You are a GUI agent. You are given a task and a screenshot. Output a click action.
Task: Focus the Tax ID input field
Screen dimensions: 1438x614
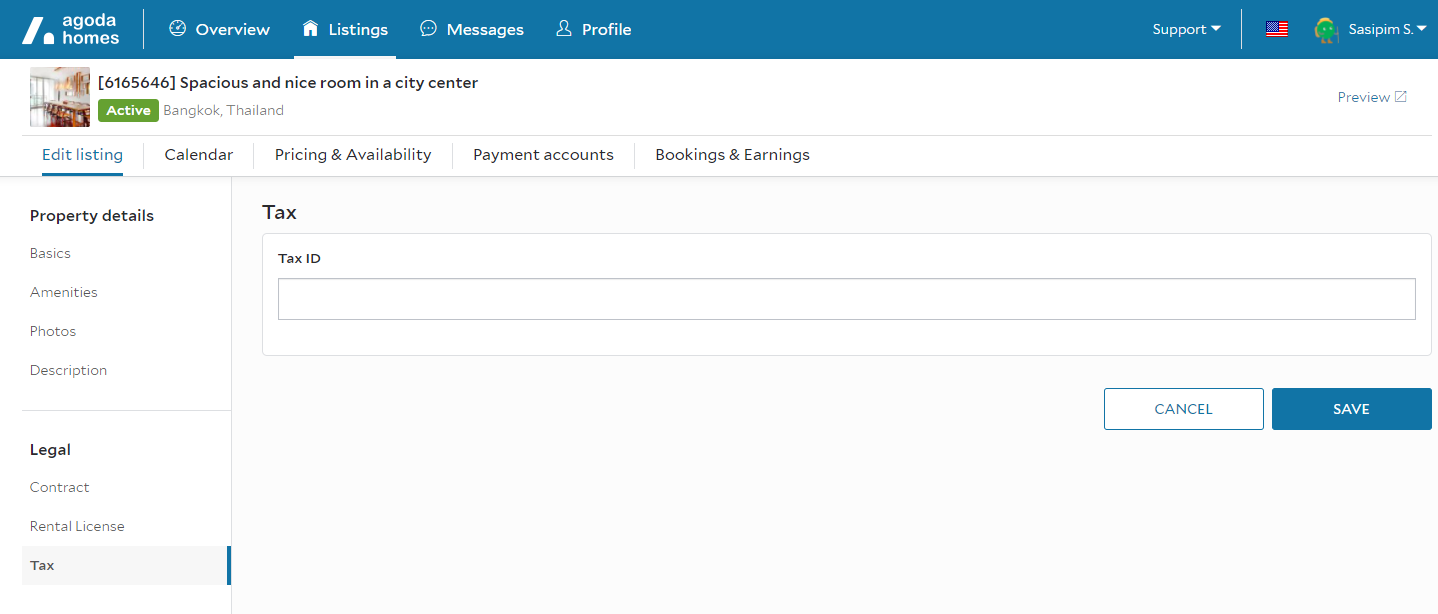click(847, 299)
